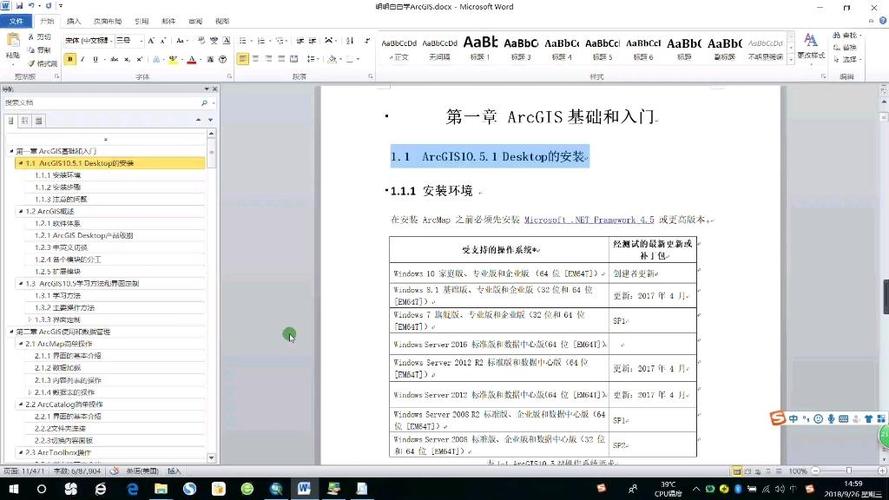Viewport: 889px width, 500px height.
Task: Open the font color dropdown arrow
Action: coord(200,59)
